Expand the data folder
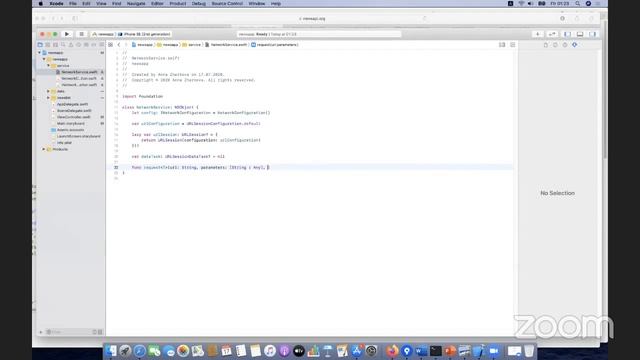The image size is (640, 360). 49,91
